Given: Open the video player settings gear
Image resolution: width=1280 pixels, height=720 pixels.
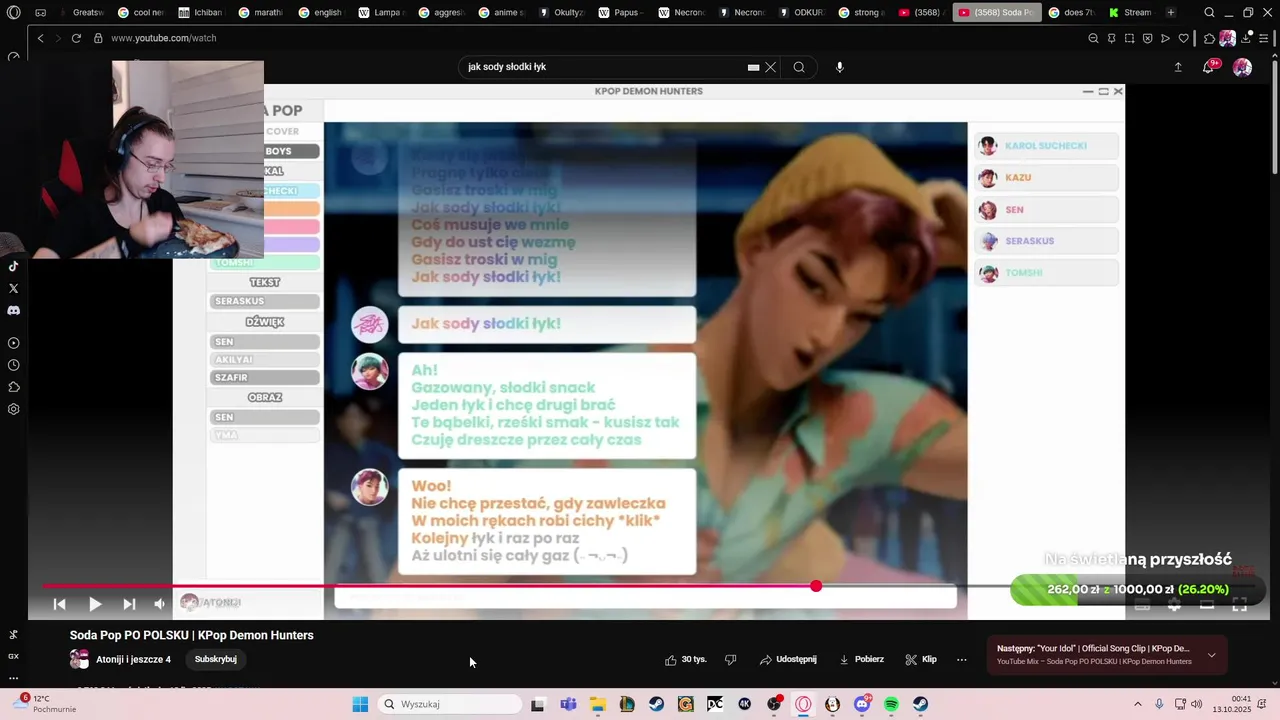Looking at the screenshot, I should point(1175,604).
